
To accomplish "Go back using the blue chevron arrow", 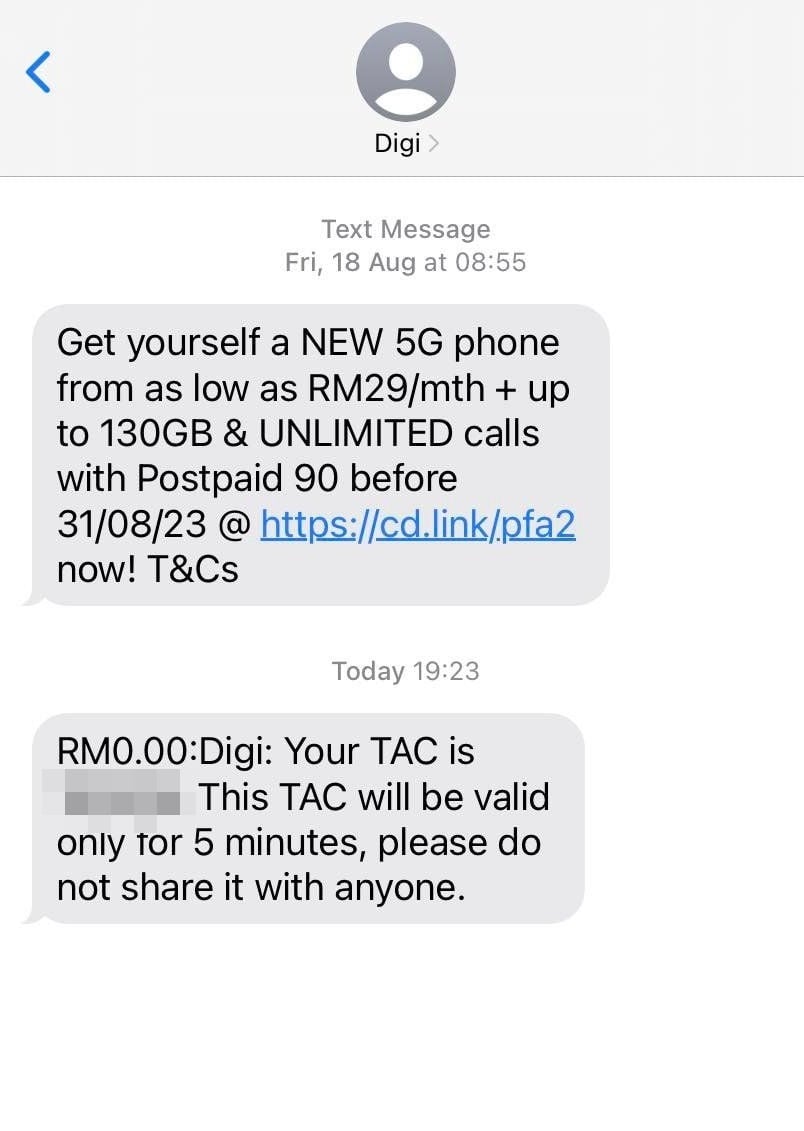I will (38, 72).
